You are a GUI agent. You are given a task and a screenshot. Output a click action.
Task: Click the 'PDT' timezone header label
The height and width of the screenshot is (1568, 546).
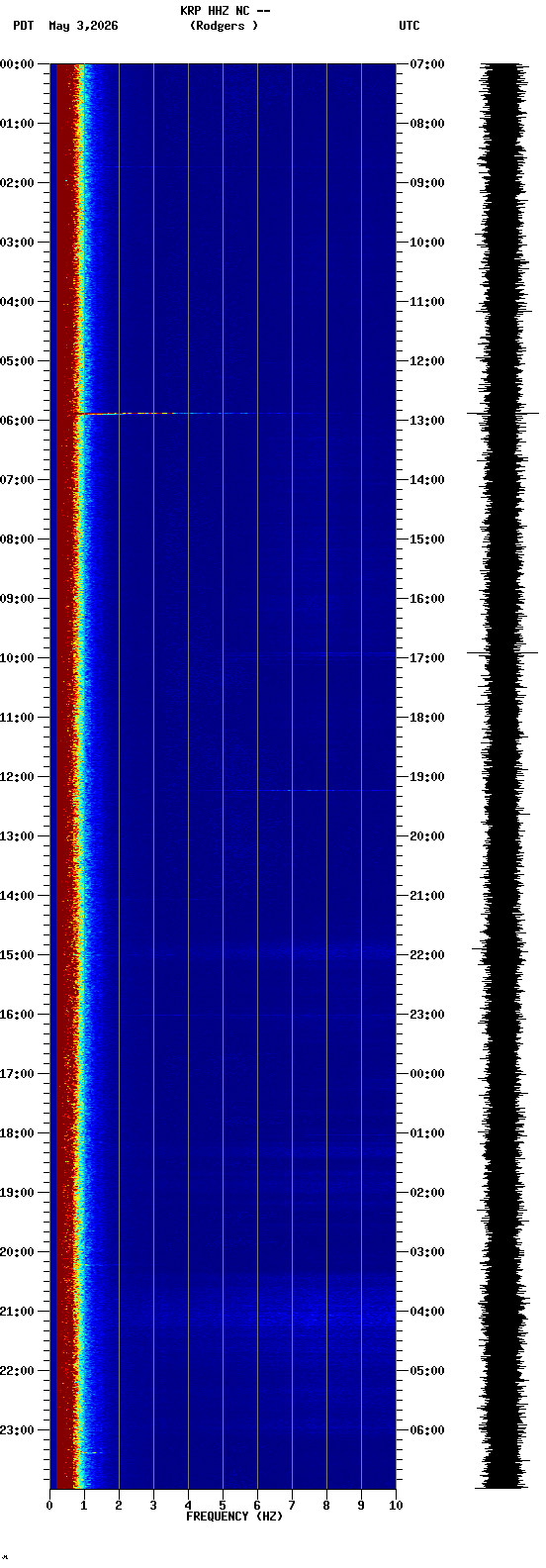pyautogui.click(x=24, y=26)
